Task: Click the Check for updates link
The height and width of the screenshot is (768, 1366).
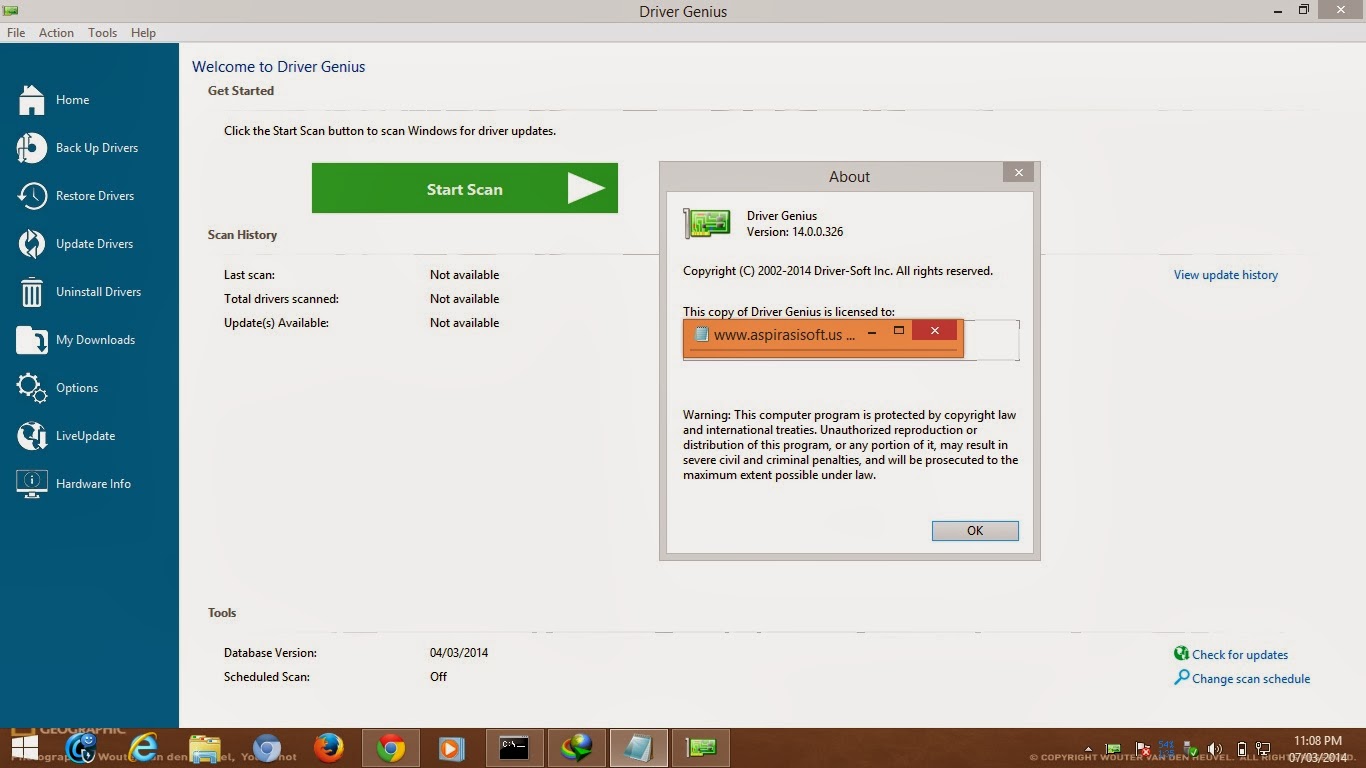Action: [x=1240, y=655]
